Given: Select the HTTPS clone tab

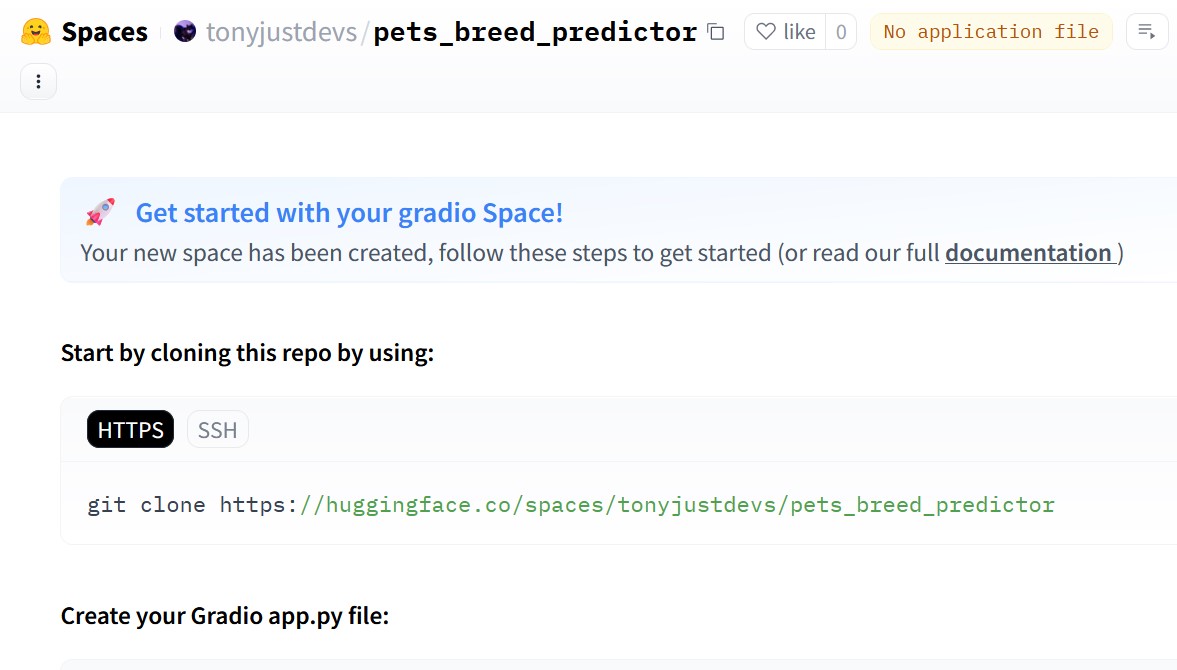Looking at the screenshot, I should click(x=131, y=429).
